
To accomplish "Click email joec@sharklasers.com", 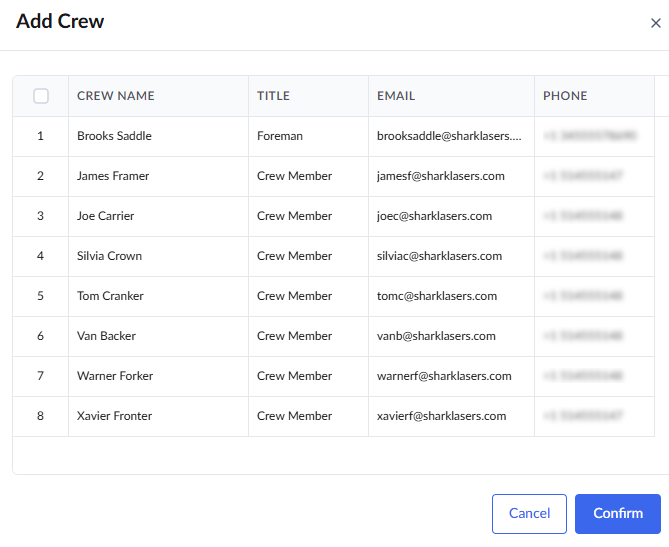I will (434, 216).
